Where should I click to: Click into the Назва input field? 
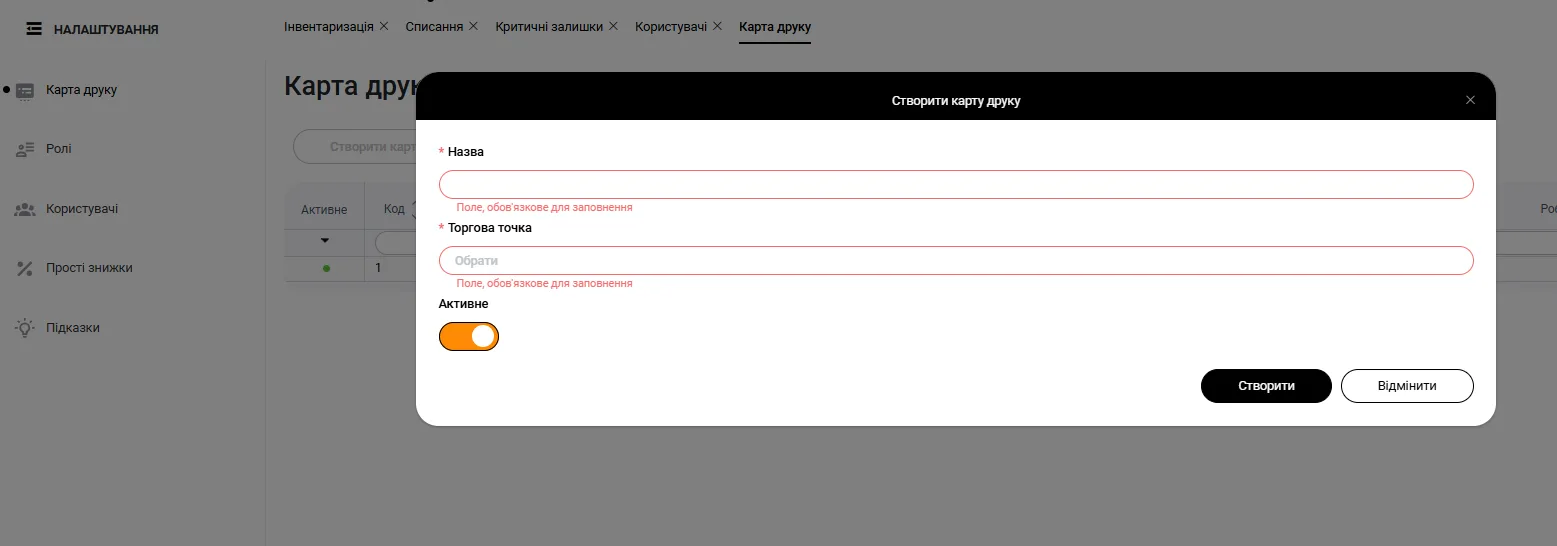pos(955,185)
